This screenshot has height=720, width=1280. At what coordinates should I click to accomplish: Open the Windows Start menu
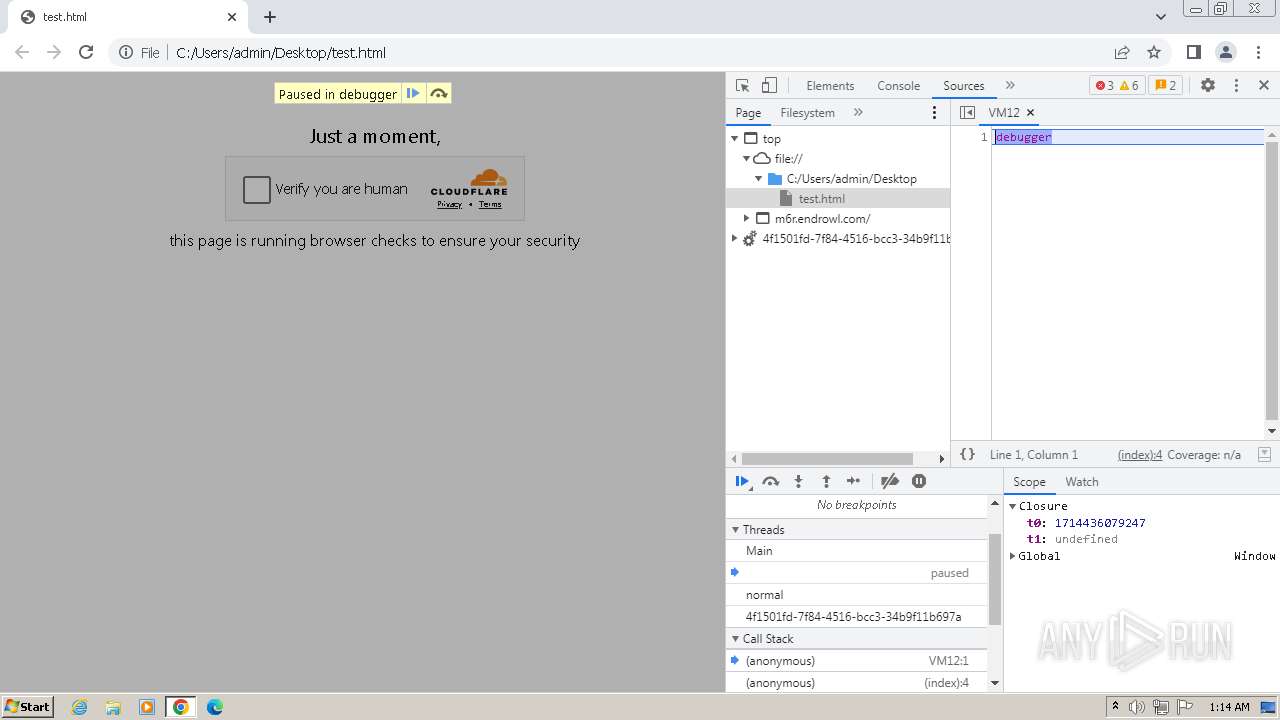[28, 707]
